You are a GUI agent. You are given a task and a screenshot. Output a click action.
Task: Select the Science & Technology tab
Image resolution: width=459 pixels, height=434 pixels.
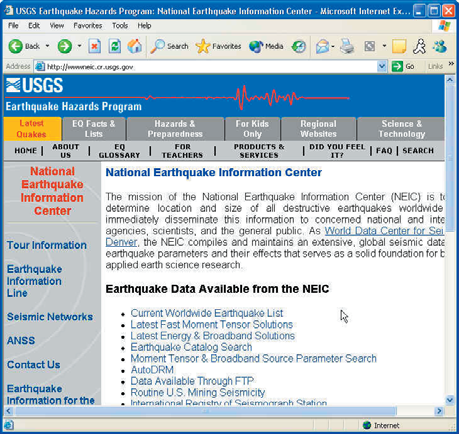(401, 129)
